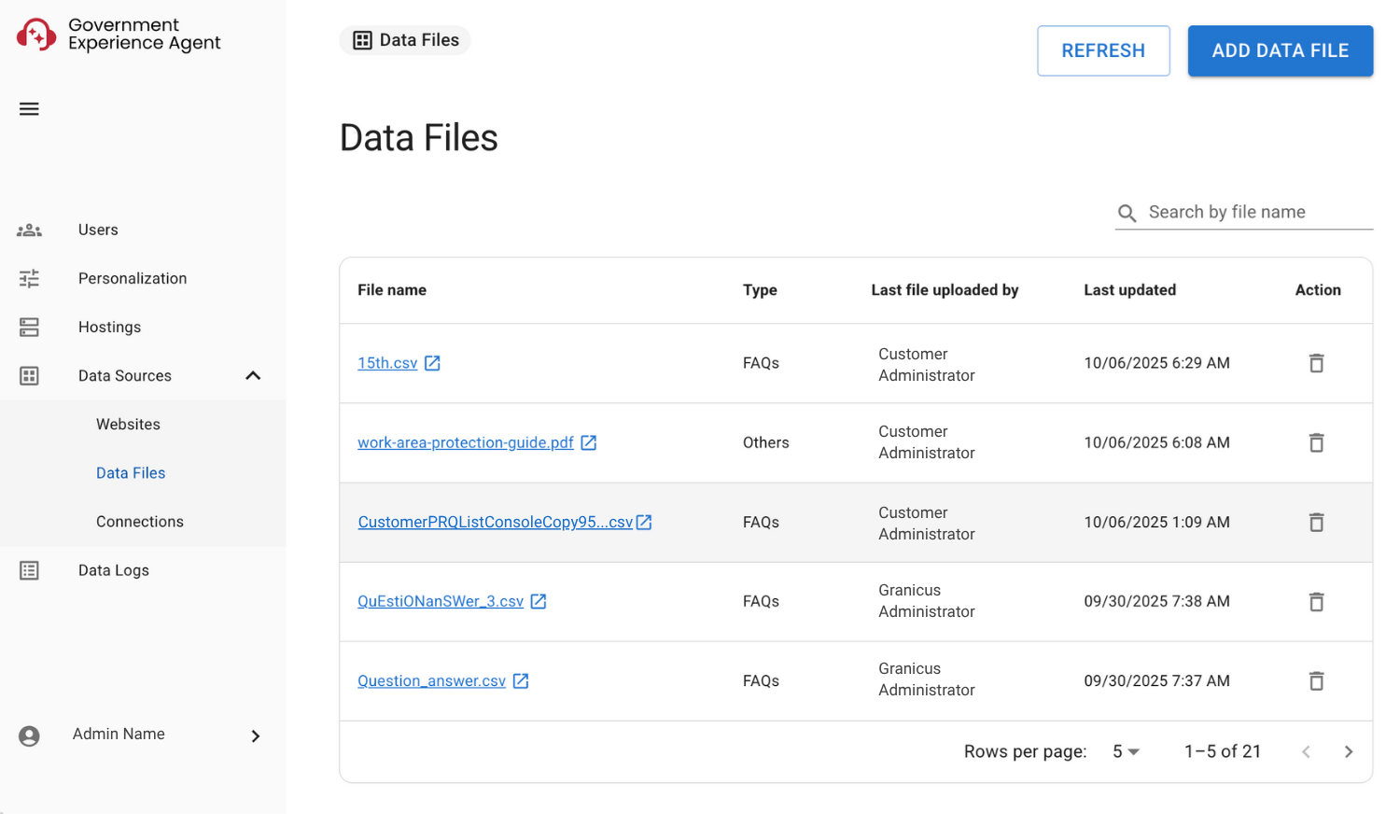Collapse the Data Sources section chevron
Image resolution: width=1400 pixels, height=840 pixels.
253,375
